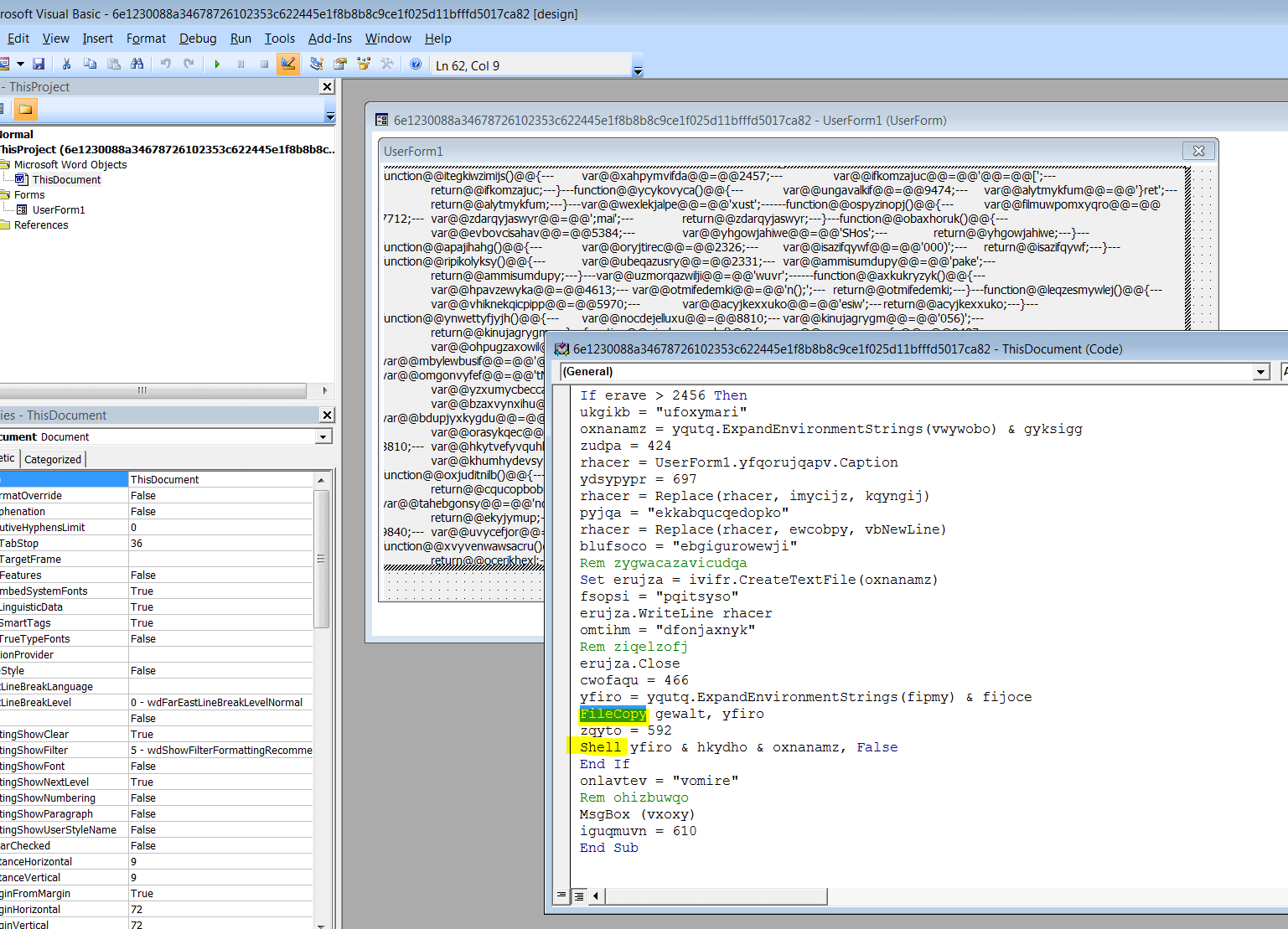Open Project Explorer via its toolbar icon
1288x929 pixels.
coord(316,64)
